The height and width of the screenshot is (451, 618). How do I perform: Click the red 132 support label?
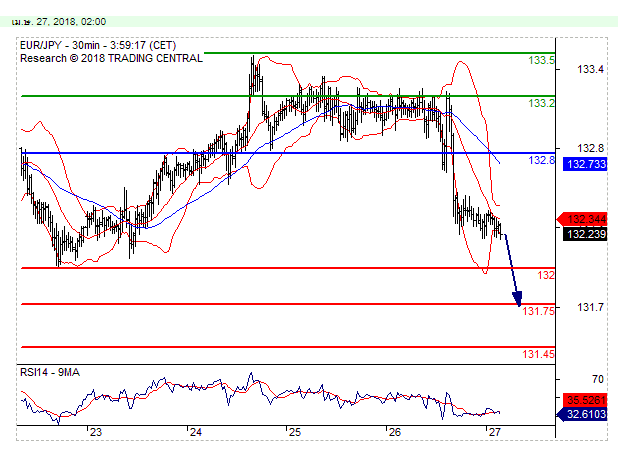point(546,275)
